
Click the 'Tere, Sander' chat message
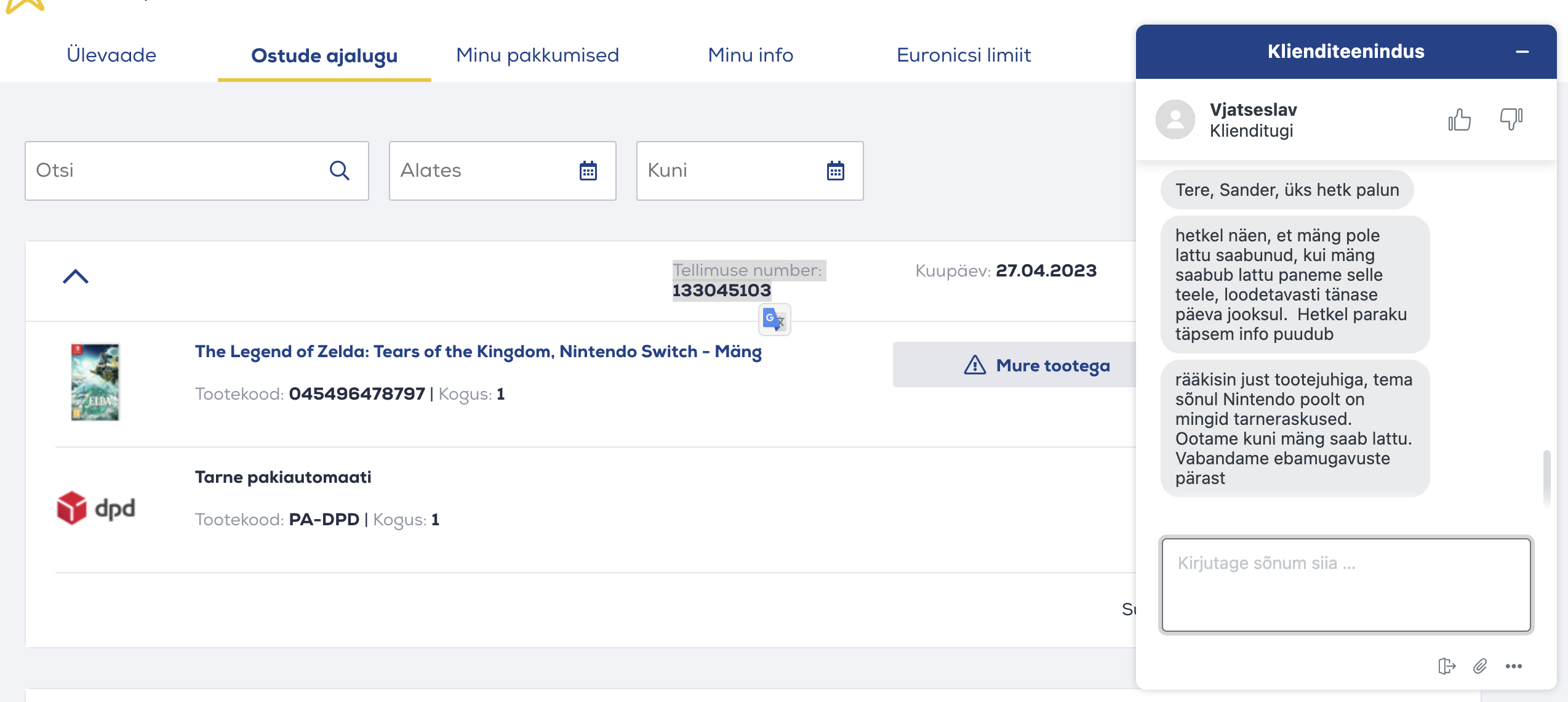[x=1287, y=190]
